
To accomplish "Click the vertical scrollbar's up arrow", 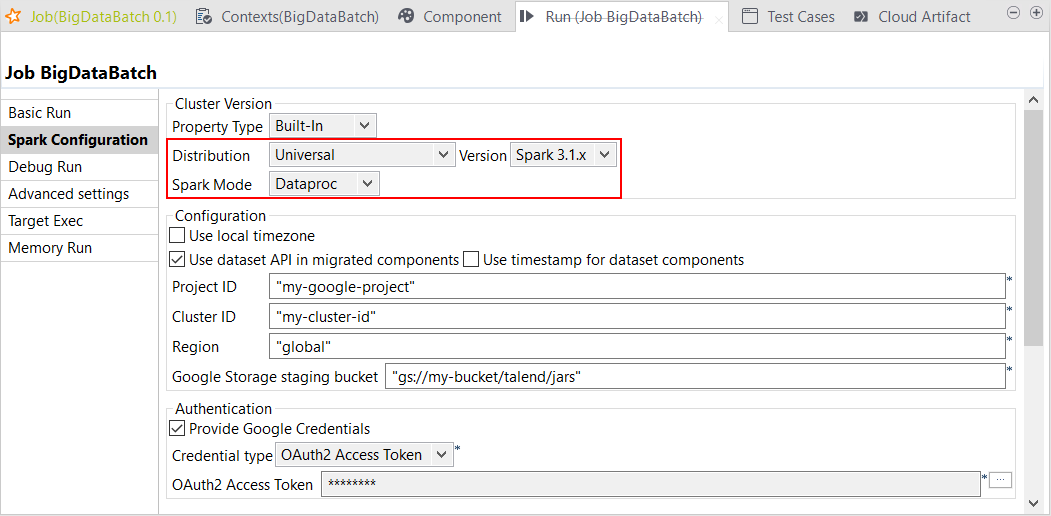I will click(1035, 99).
